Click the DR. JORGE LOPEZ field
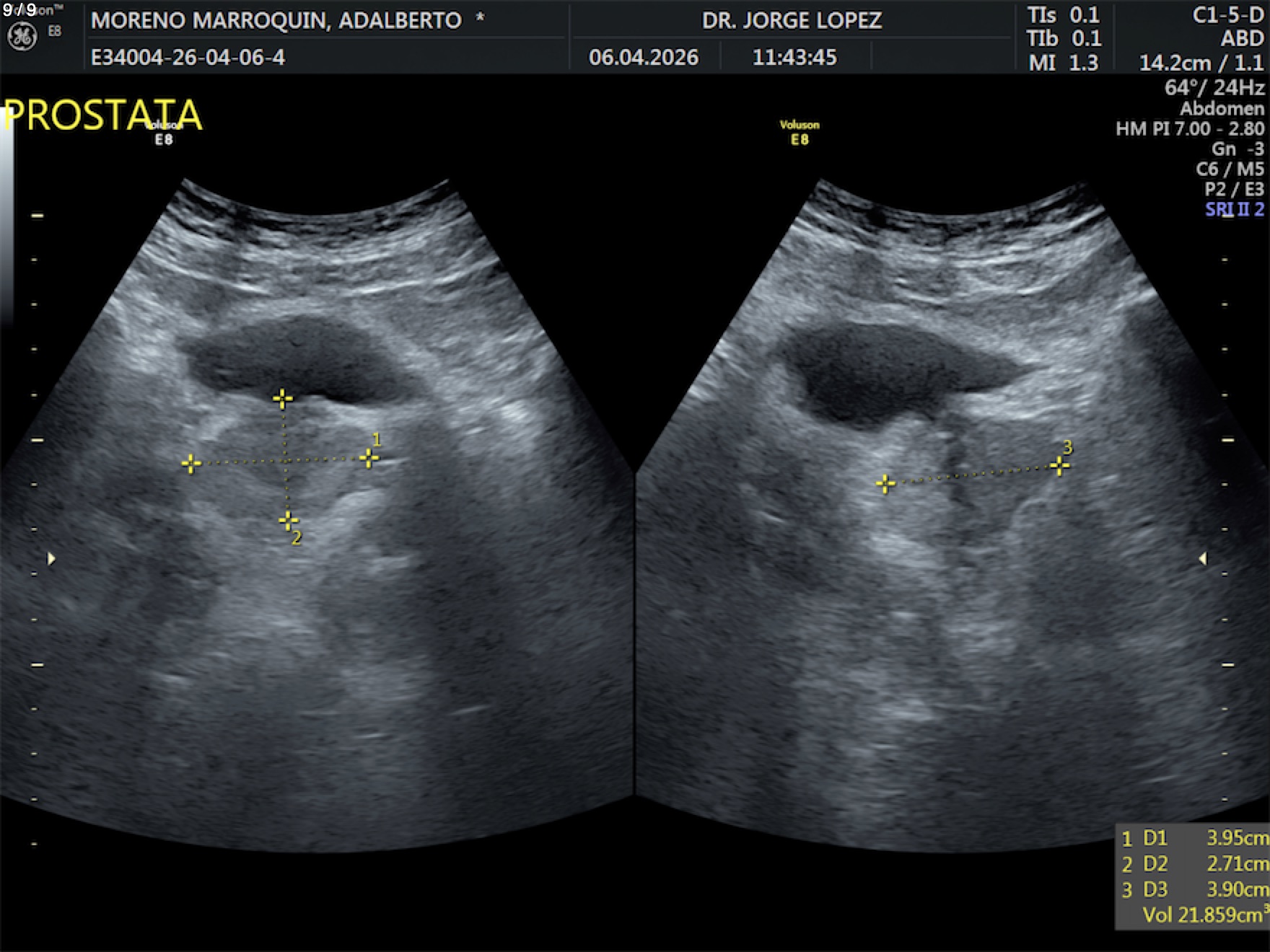1270x952 pixels. pyautogui.click(x=792, y=20)
